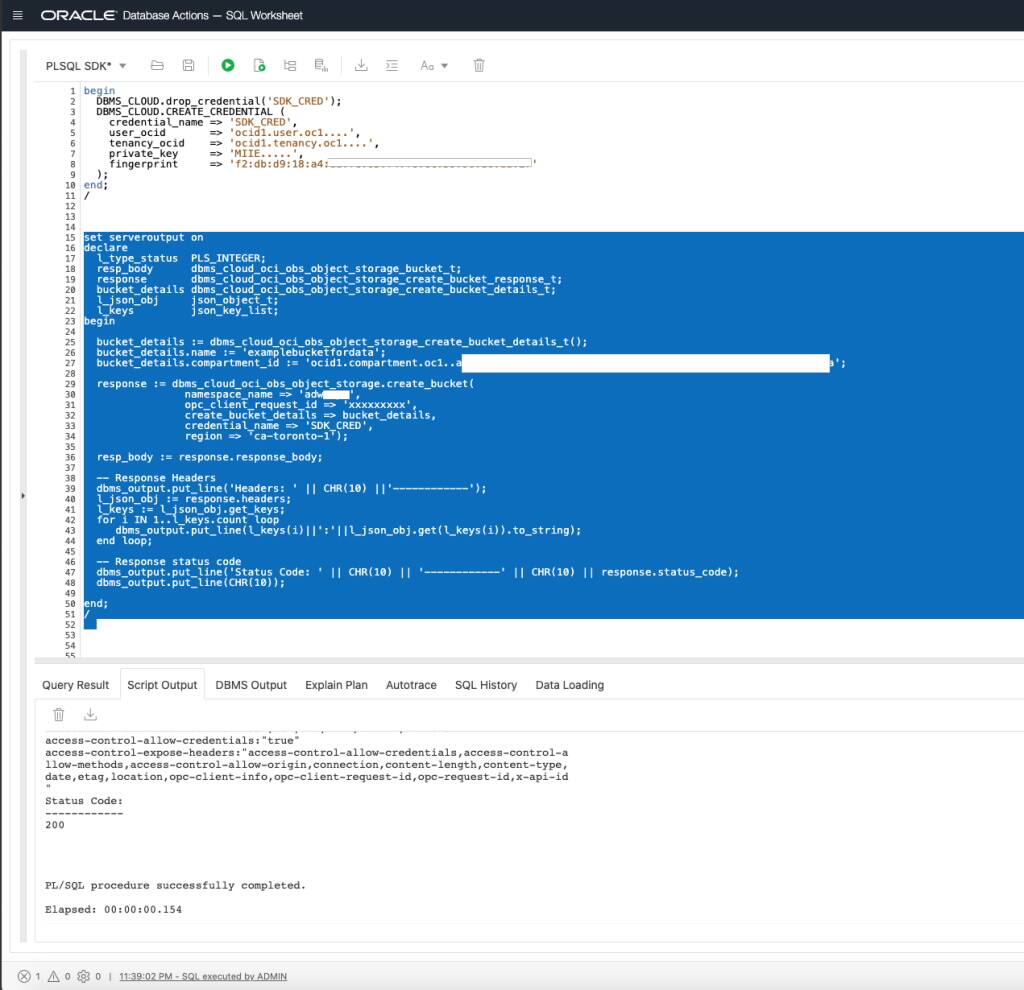Click the error count icon in status bar
The height and width of the screenshot is (990, 1024).
click(24, 976)
